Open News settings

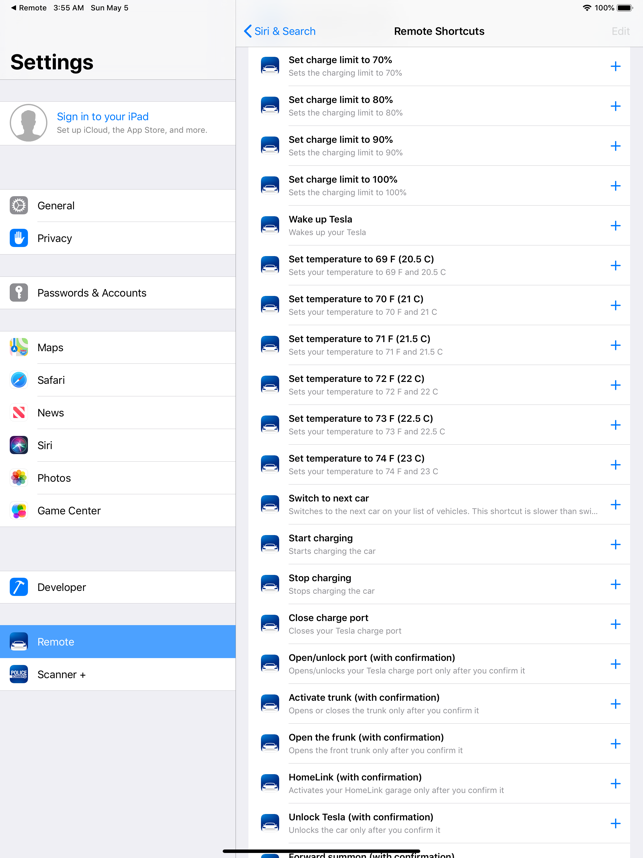pos(118,413)
